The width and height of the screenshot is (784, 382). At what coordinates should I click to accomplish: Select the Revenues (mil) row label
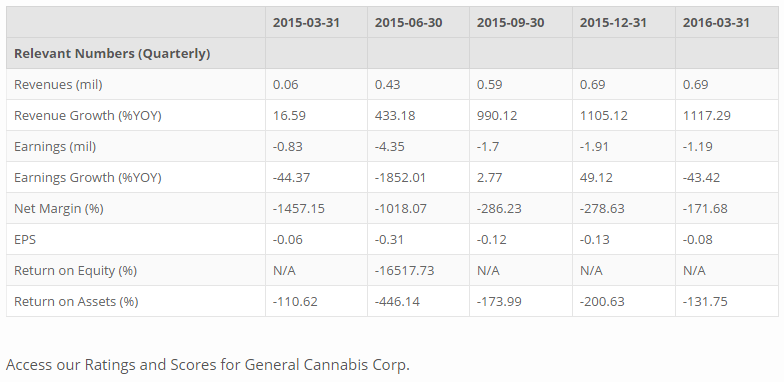point(58,84)
